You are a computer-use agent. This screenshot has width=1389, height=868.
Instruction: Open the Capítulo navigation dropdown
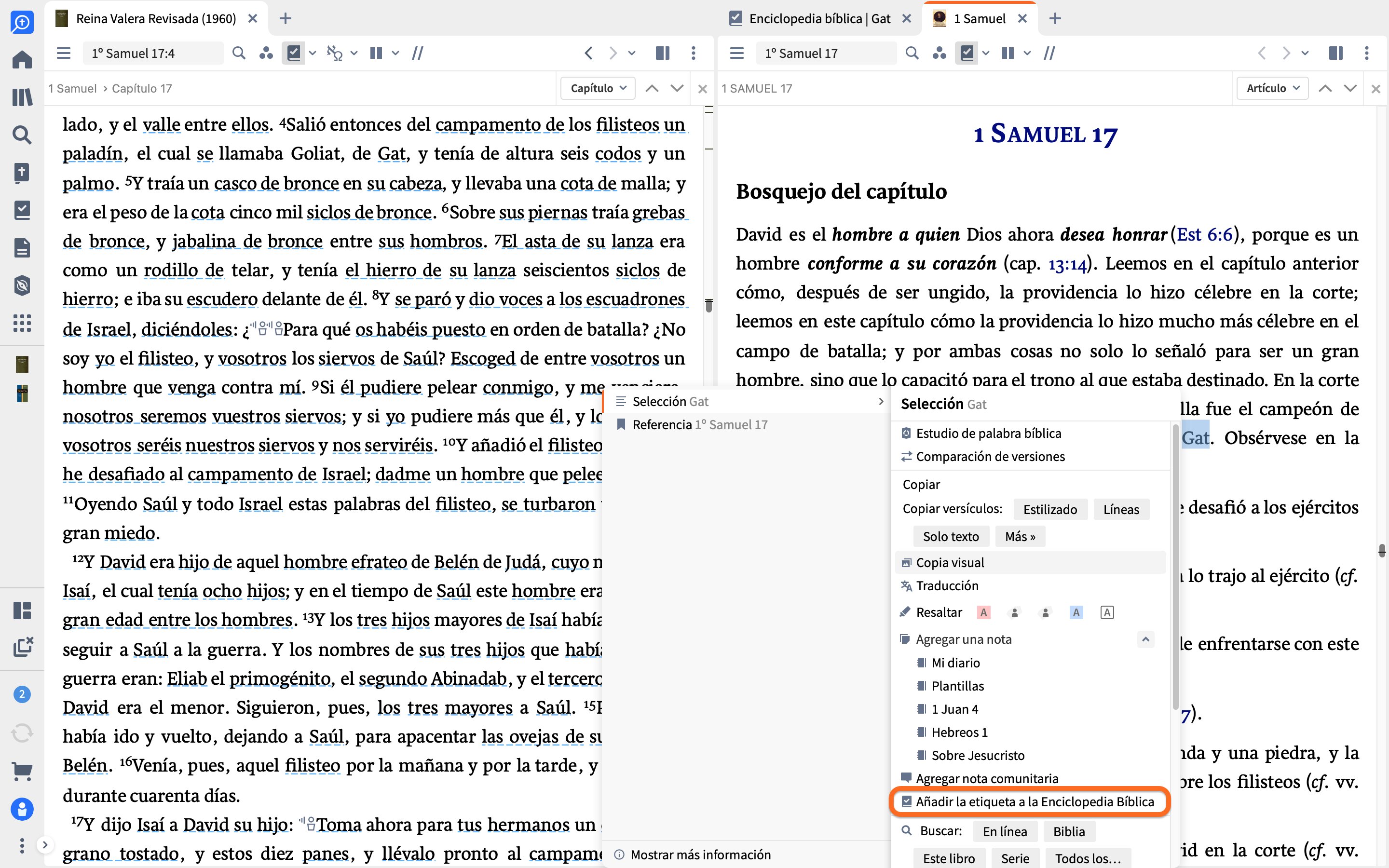click(598, 88)
